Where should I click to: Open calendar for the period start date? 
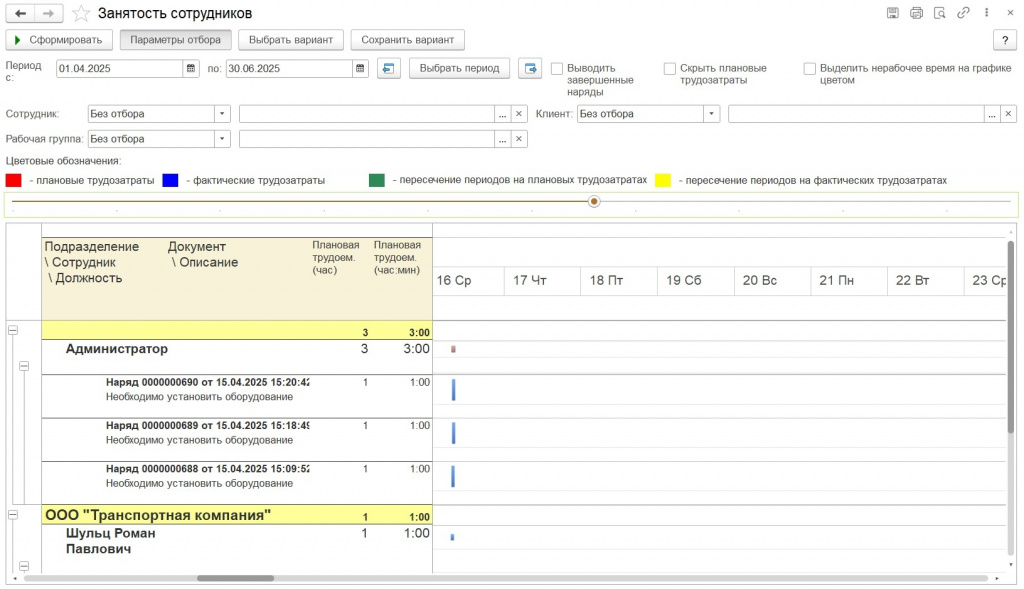click(x=190, y=69)
